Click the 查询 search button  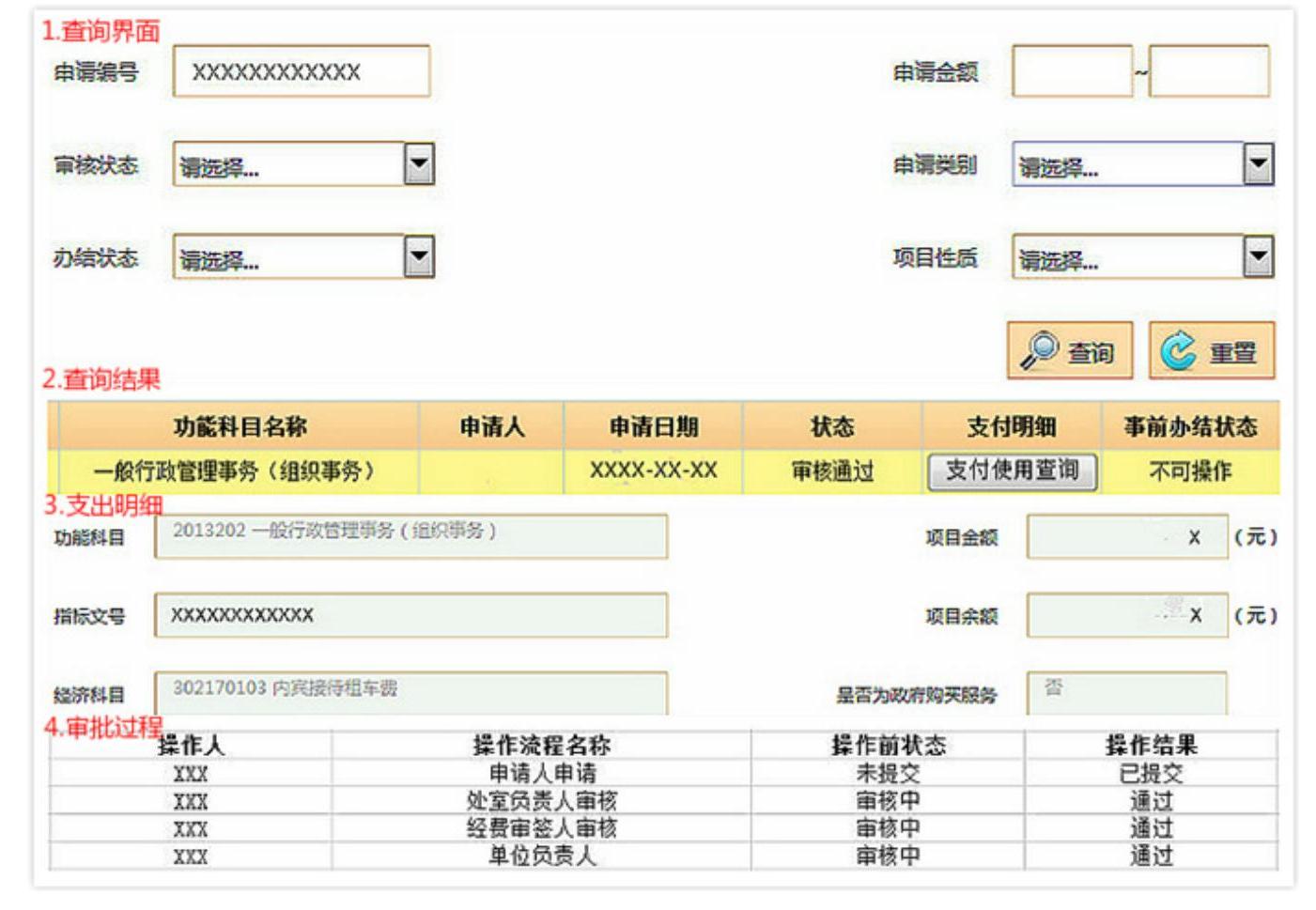[1070, 350]
